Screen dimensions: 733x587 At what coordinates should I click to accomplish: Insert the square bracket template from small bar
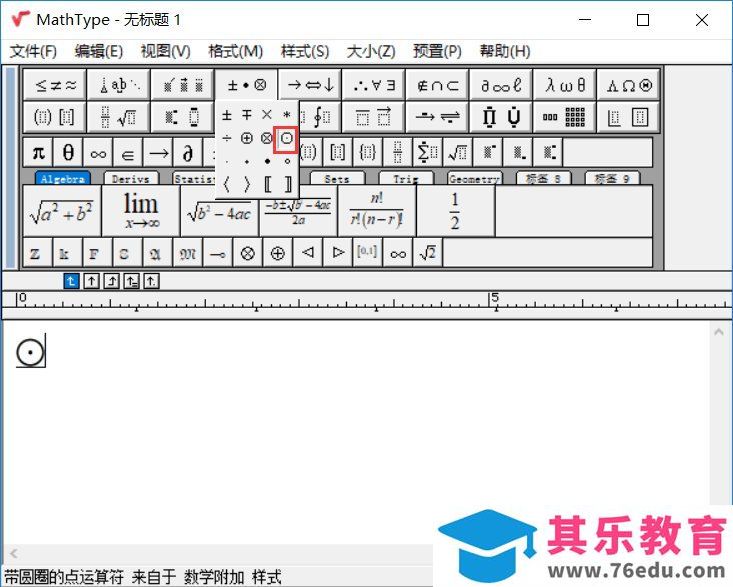pos(338,152)
